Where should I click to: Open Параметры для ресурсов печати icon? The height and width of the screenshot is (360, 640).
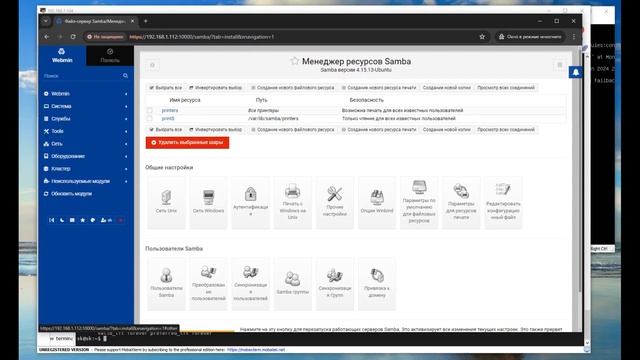[461, 202]
